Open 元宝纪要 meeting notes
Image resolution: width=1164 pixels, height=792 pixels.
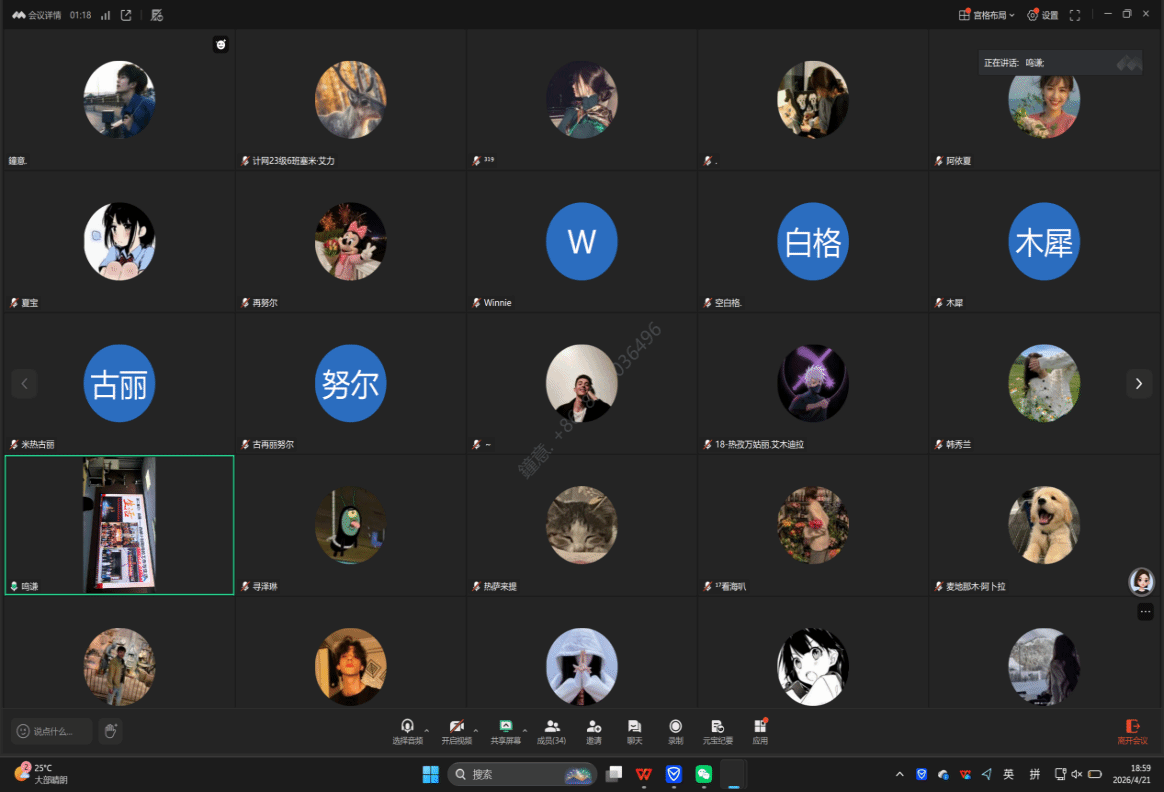[717, 731]
